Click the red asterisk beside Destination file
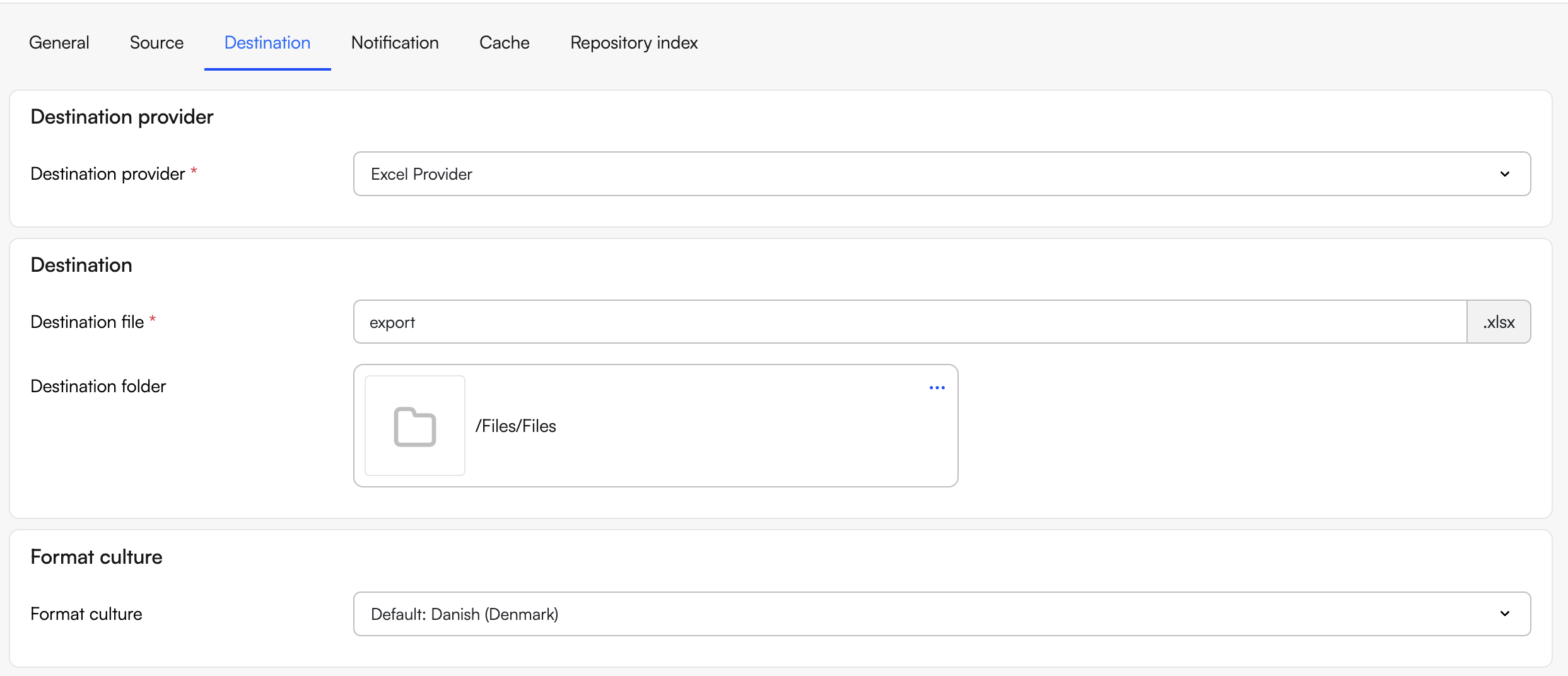 coord(153,320)
